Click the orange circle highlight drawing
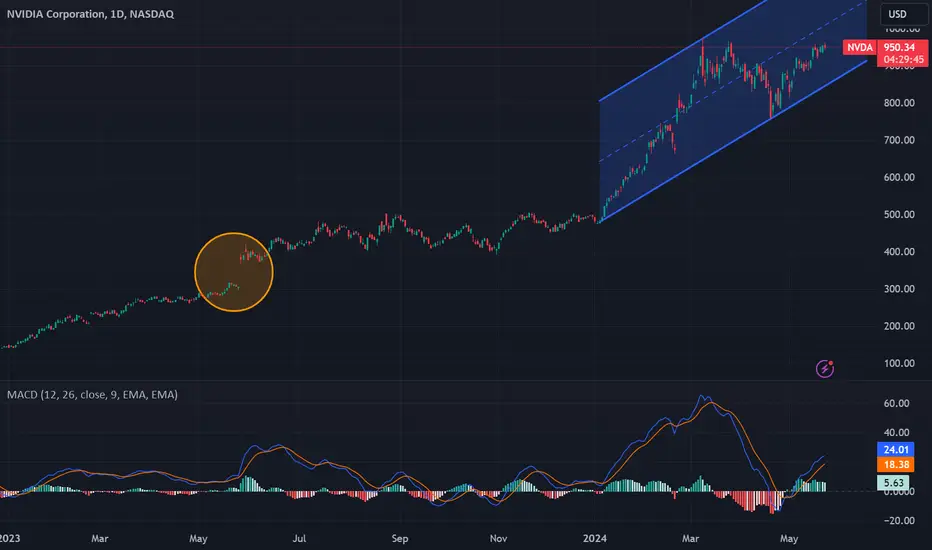The height and width of the screenshot is (550, 932). (234, 272)
